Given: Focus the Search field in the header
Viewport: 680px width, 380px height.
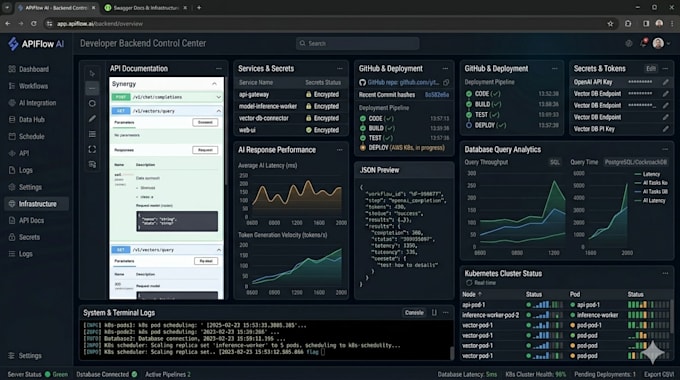Looking at the screenshot, I should [357, 43].
